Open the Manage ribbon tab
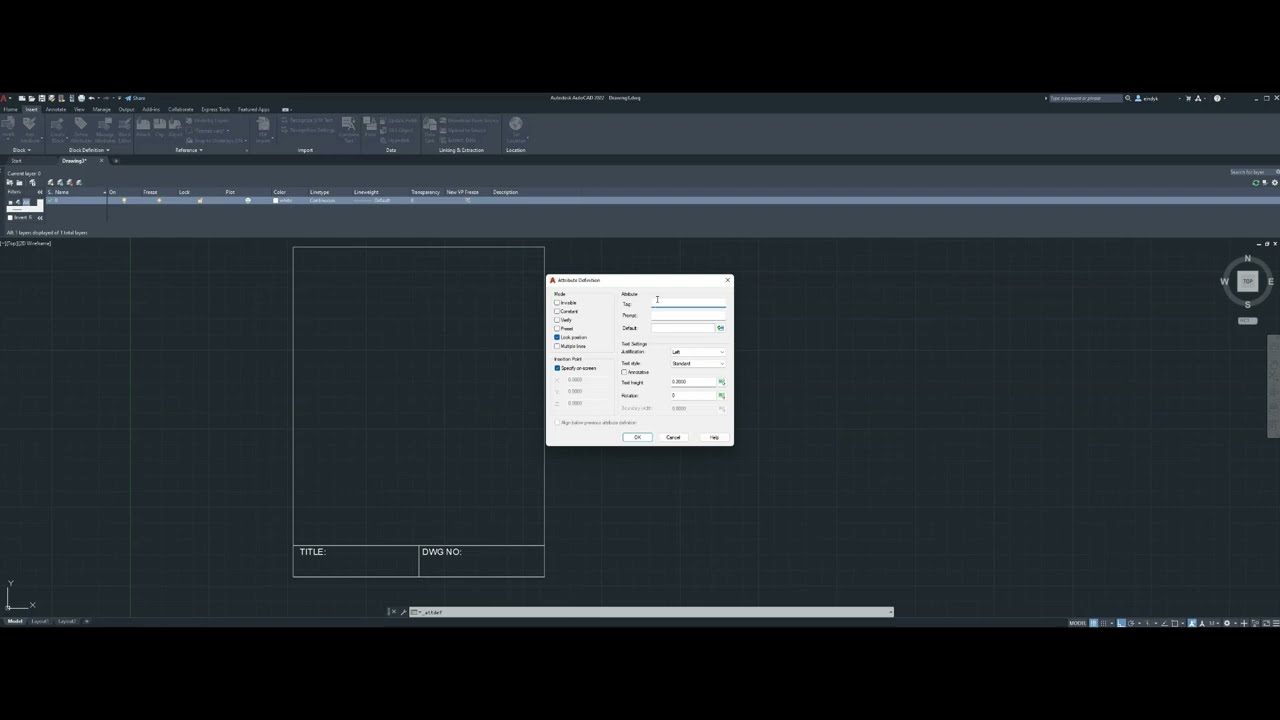Viewport: 1280px width, 720px height. point(102,109)
